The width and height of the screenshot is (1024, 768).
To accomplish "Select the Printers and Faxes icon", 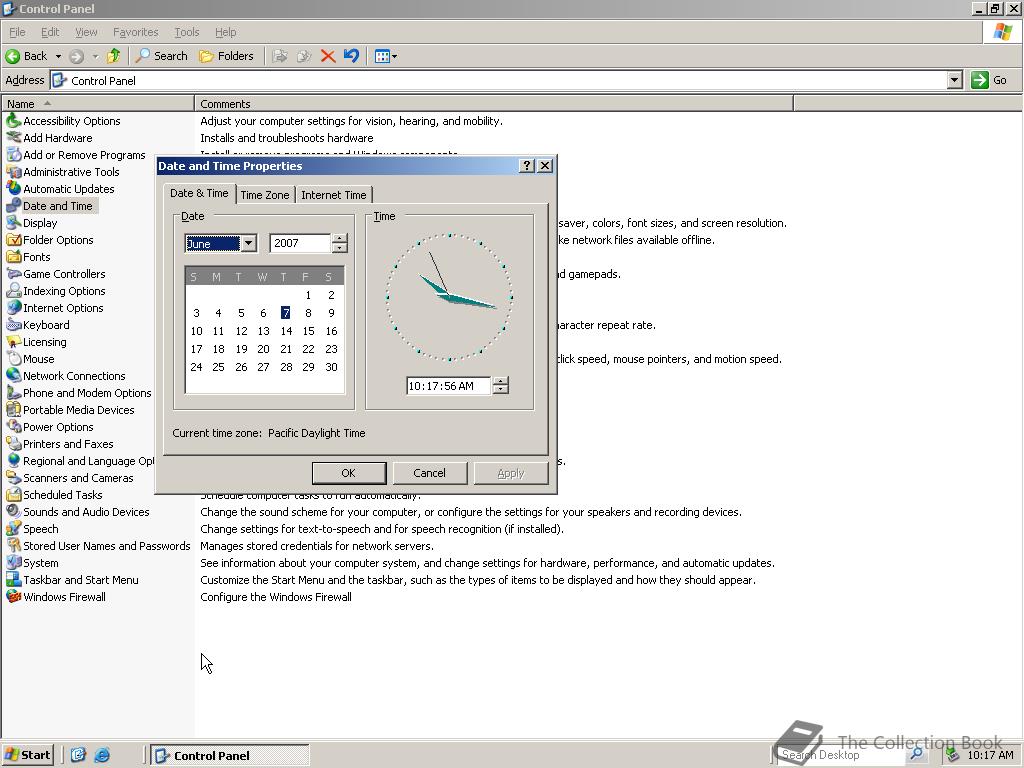I will (13, 443).
